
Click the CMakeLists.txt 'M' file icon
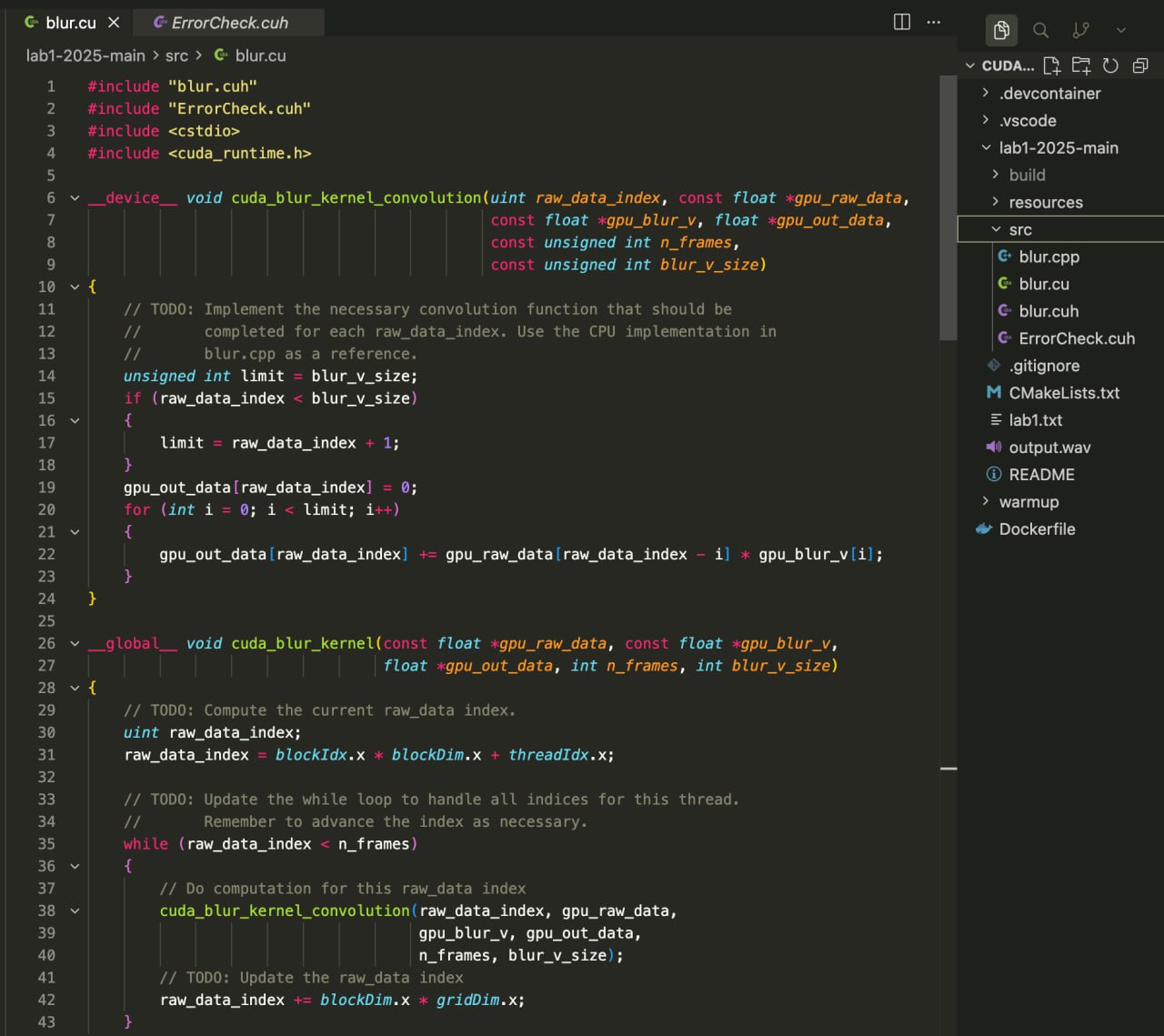[993, 393]
